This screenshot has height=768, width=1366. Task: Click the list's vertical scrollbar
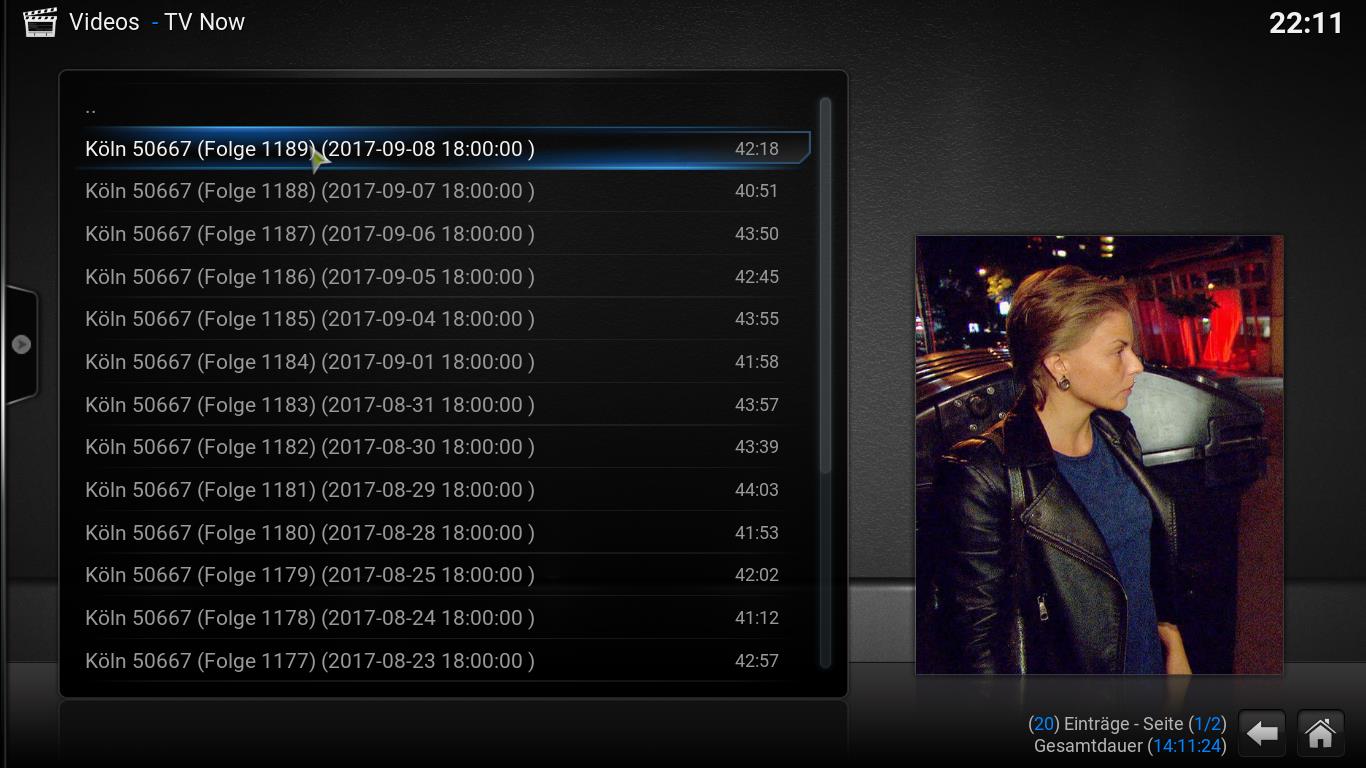coord(825,382)
